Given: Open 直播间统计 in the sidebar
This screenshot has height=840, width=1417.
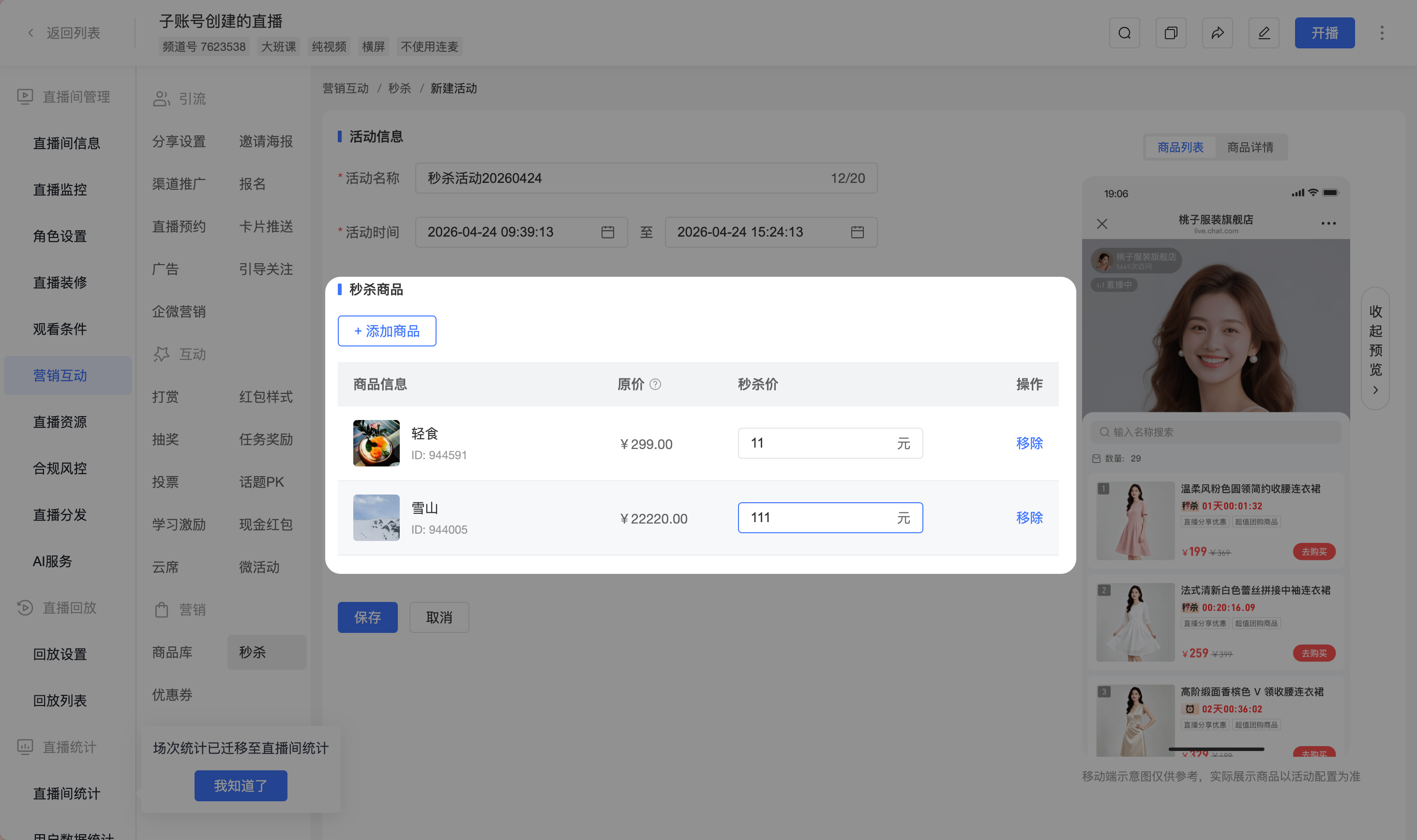Looking at the screenshot, I should tap(67, 793).
